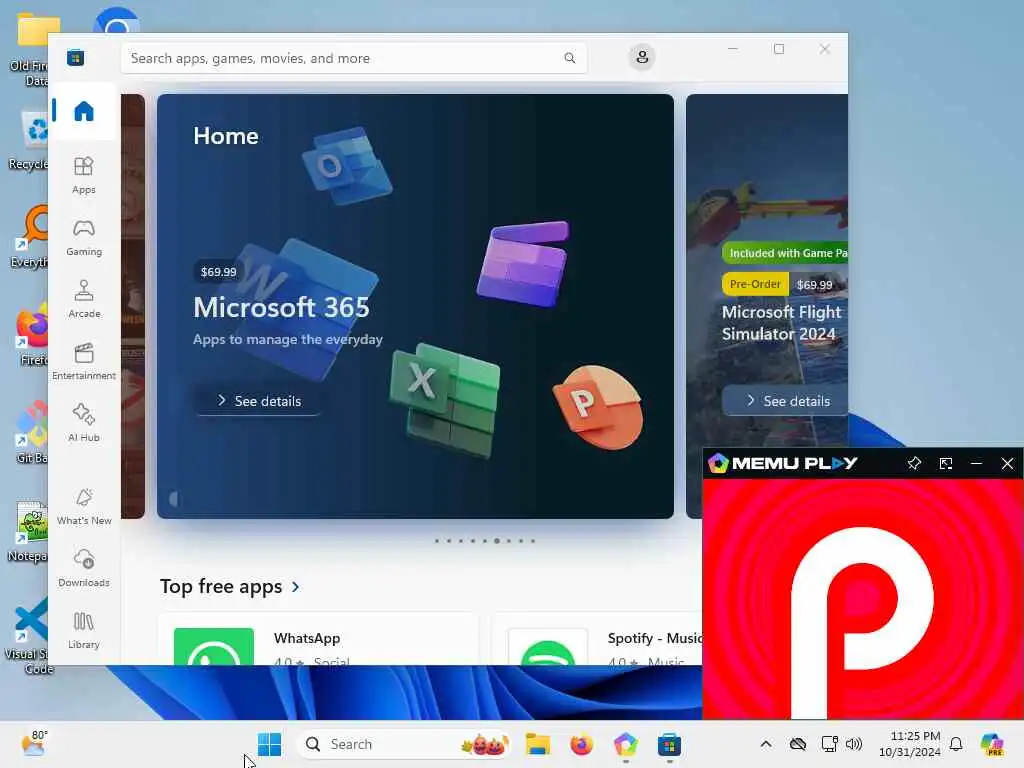The image size is (1024, 768).
Task: Open volume control in system tray
Action: (854, 744)
